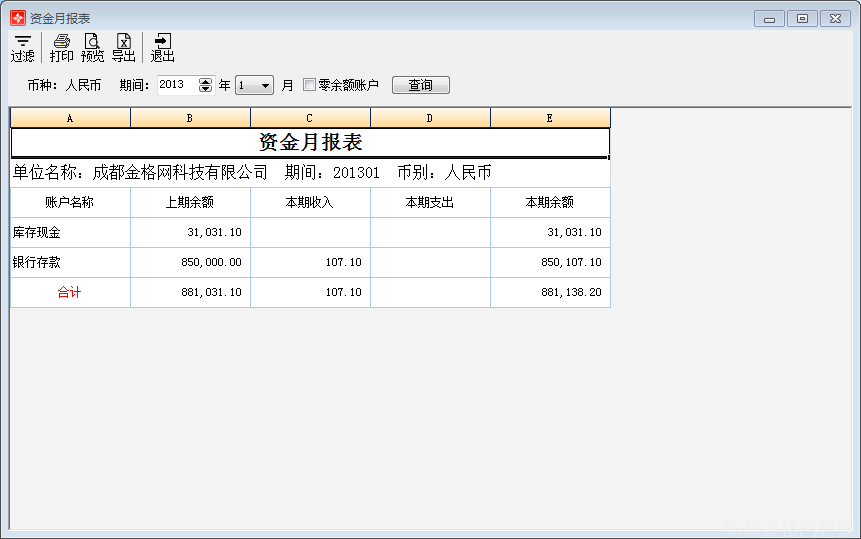Click the 本期余额 header cell
This screenshot has width=861, height=539.
click(550, 202)
